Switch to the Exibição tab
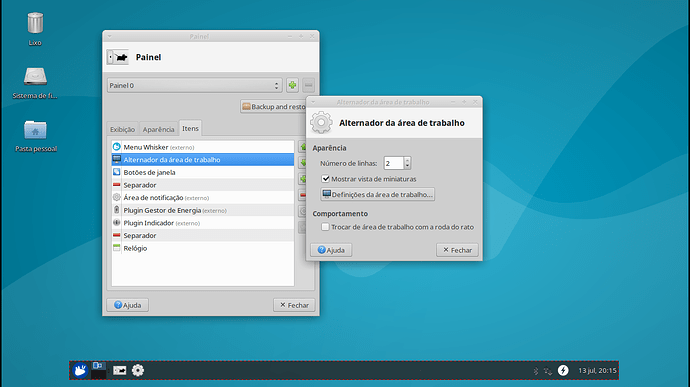This screenshot has height=387, width=690. click(x=122, y=129)
